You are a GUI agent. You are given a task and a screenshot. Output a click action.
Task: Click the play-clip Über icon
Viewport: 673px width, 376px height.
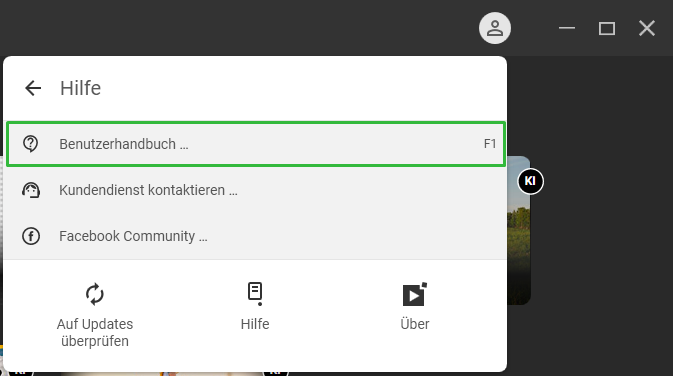coord(415,294)
